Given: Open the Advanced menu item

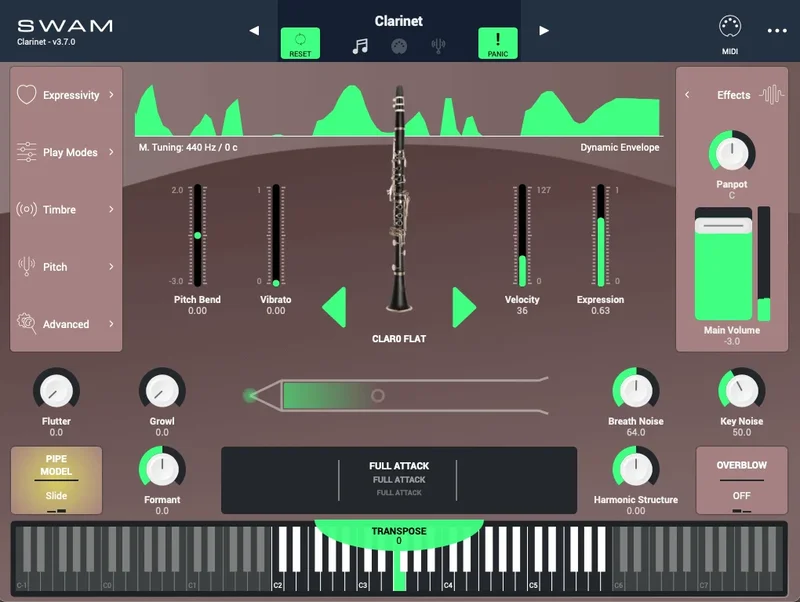Looking at the screenshot, I should tap(66, 324).
